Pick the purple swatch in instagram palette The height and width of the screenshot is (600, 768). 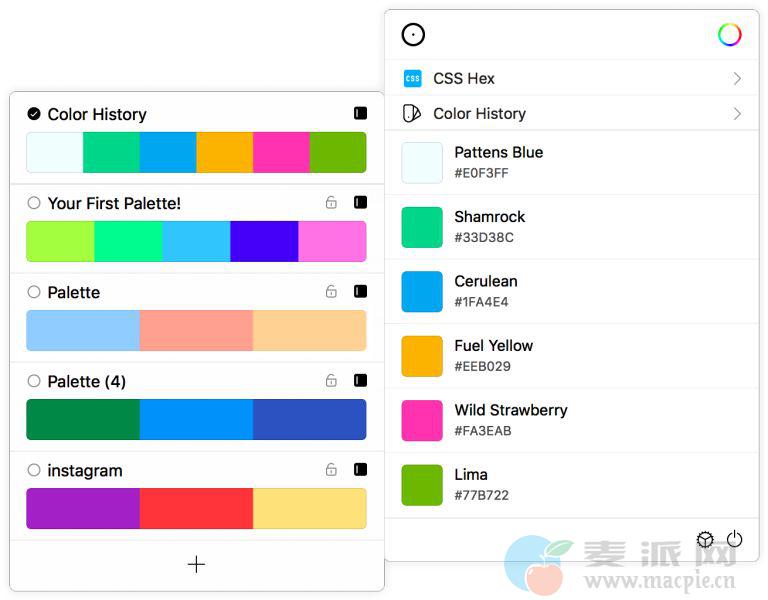(83, 508)
